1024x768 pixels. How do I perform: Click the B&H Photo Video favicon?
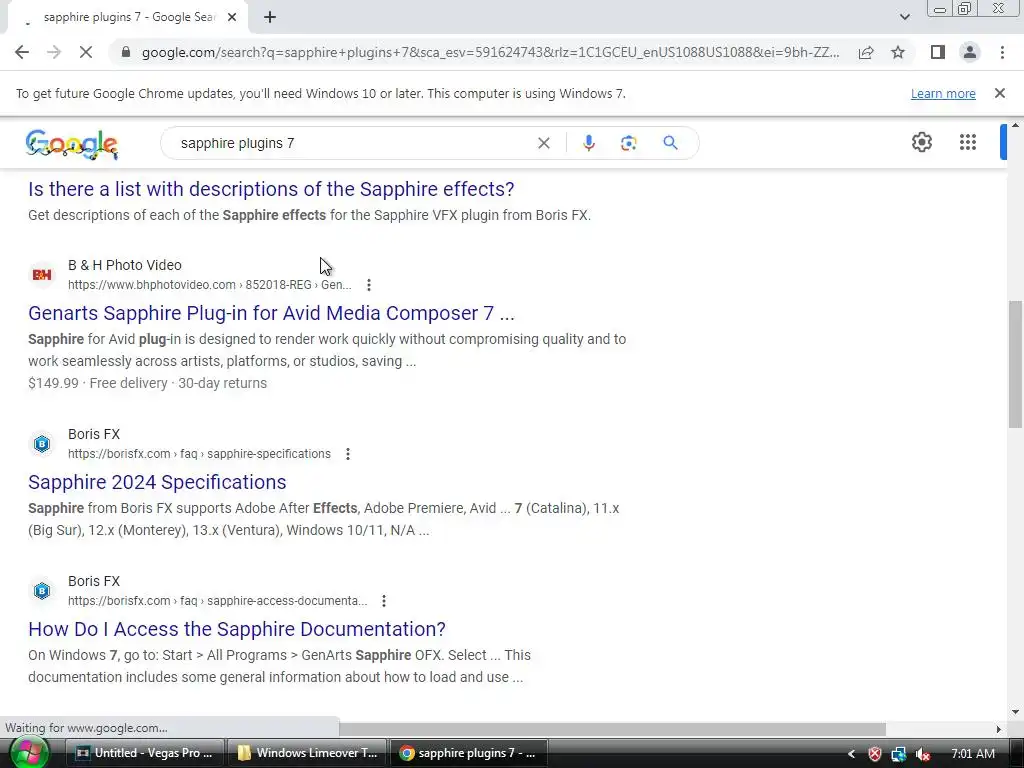(x=42, y=275)
